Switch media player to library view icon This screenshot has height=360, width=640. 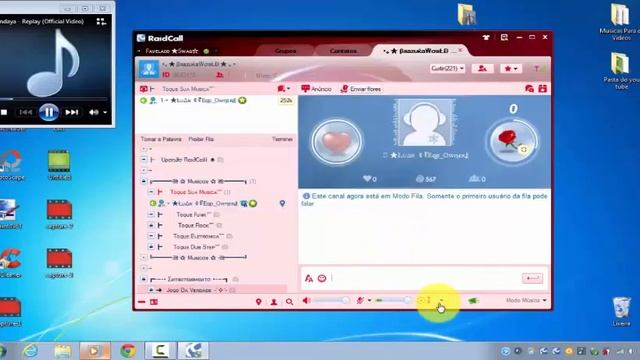pyautogui.click(x=101, y=21)
